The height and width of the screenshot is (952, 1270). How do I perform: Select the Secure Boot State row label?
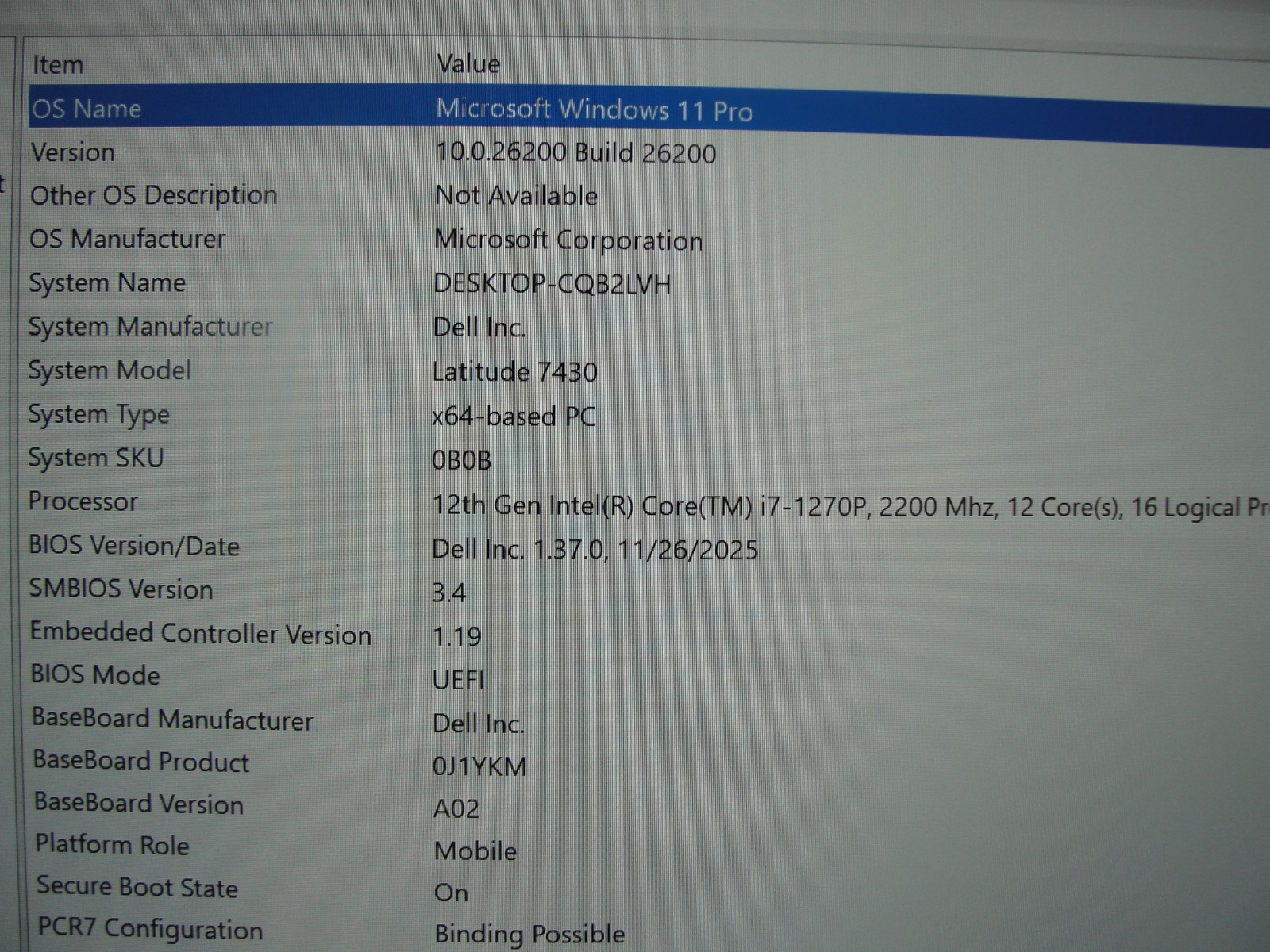(137, 887)
